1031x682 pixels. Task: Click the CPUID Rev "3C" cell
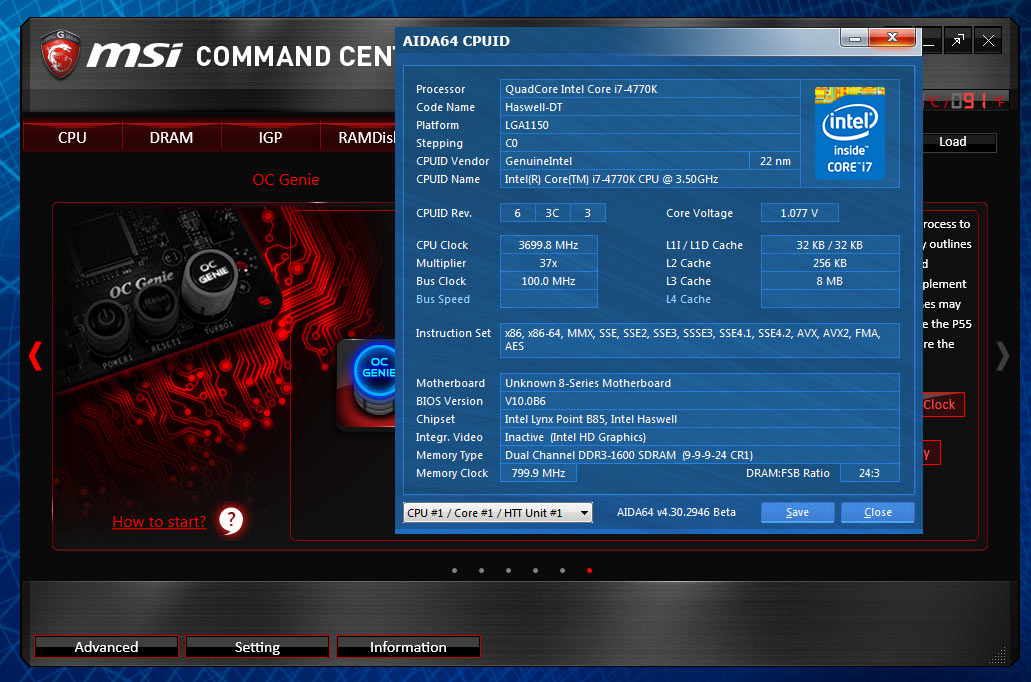552,213
